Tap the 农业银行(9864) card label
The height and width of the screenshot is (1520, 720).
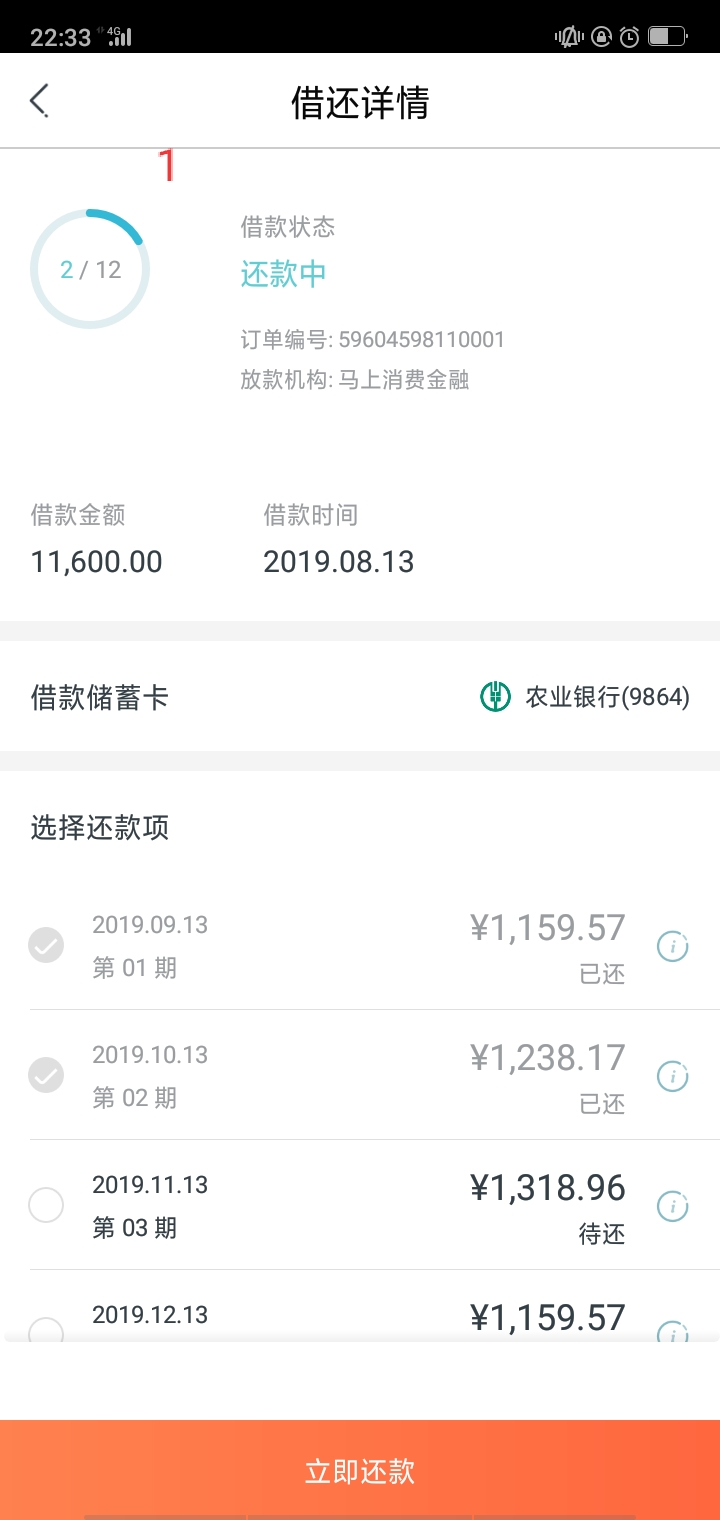tap(607, 697)
